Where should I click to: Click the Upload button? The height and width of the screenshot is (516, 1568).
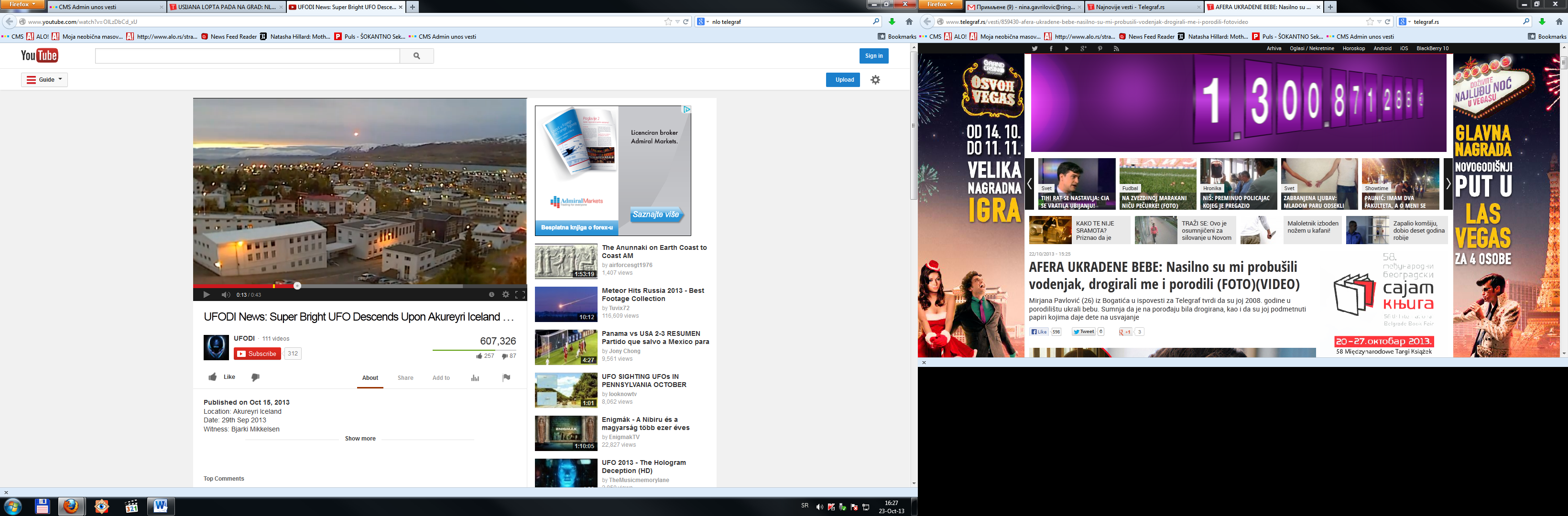pos(844,80)
